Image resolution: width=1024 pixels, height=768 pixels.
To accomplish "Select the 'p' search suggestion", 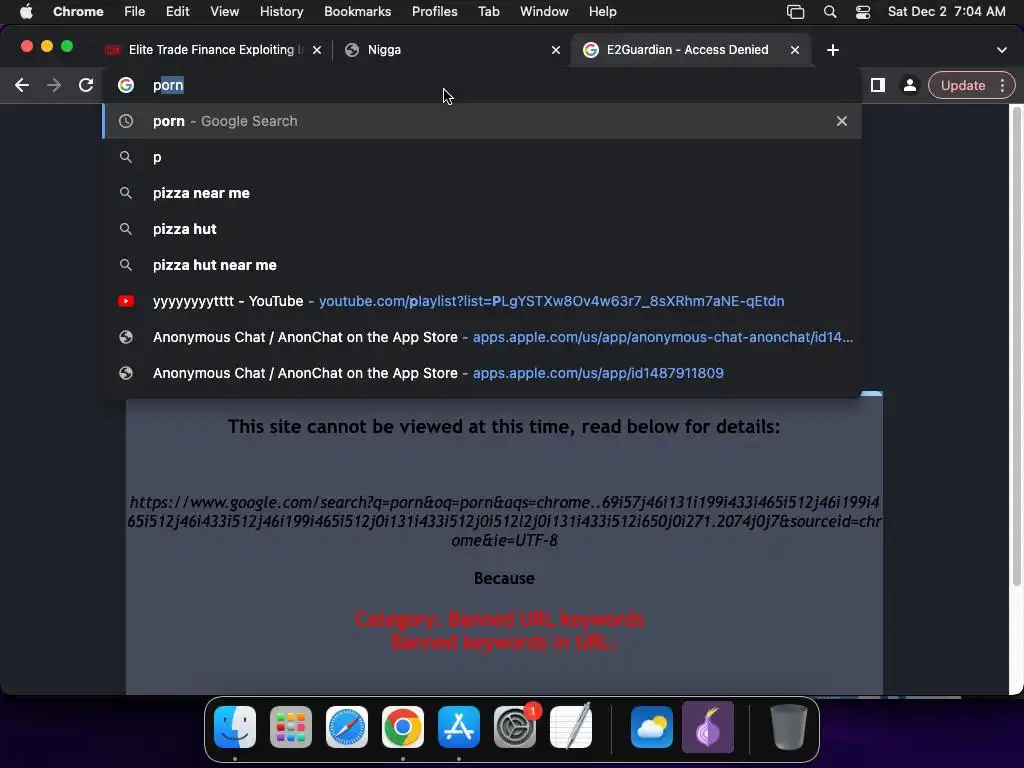I will 482,157.
